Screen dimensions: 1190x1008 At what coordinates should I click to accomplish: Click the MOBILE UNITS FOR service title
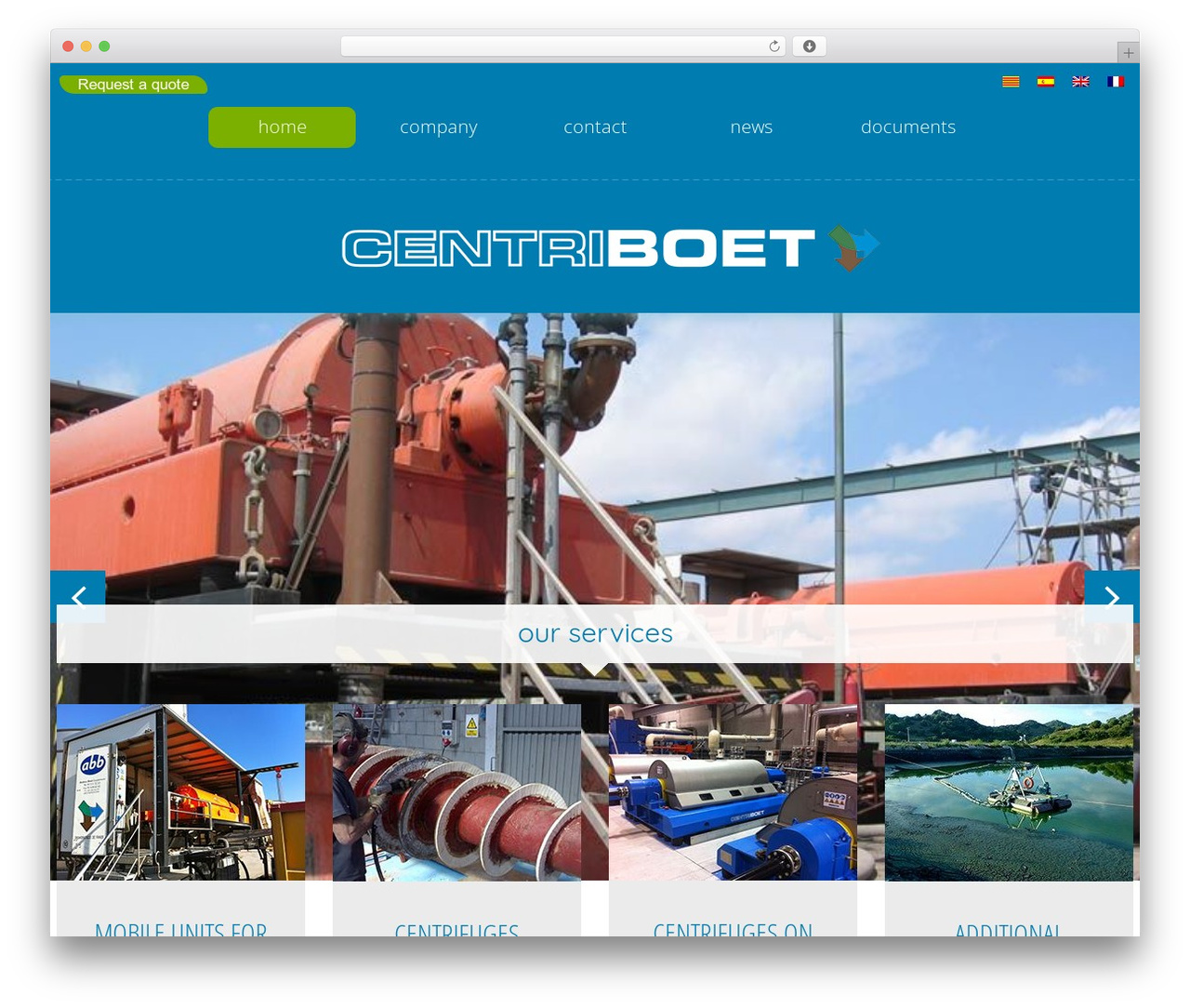[x=180, y=929]
